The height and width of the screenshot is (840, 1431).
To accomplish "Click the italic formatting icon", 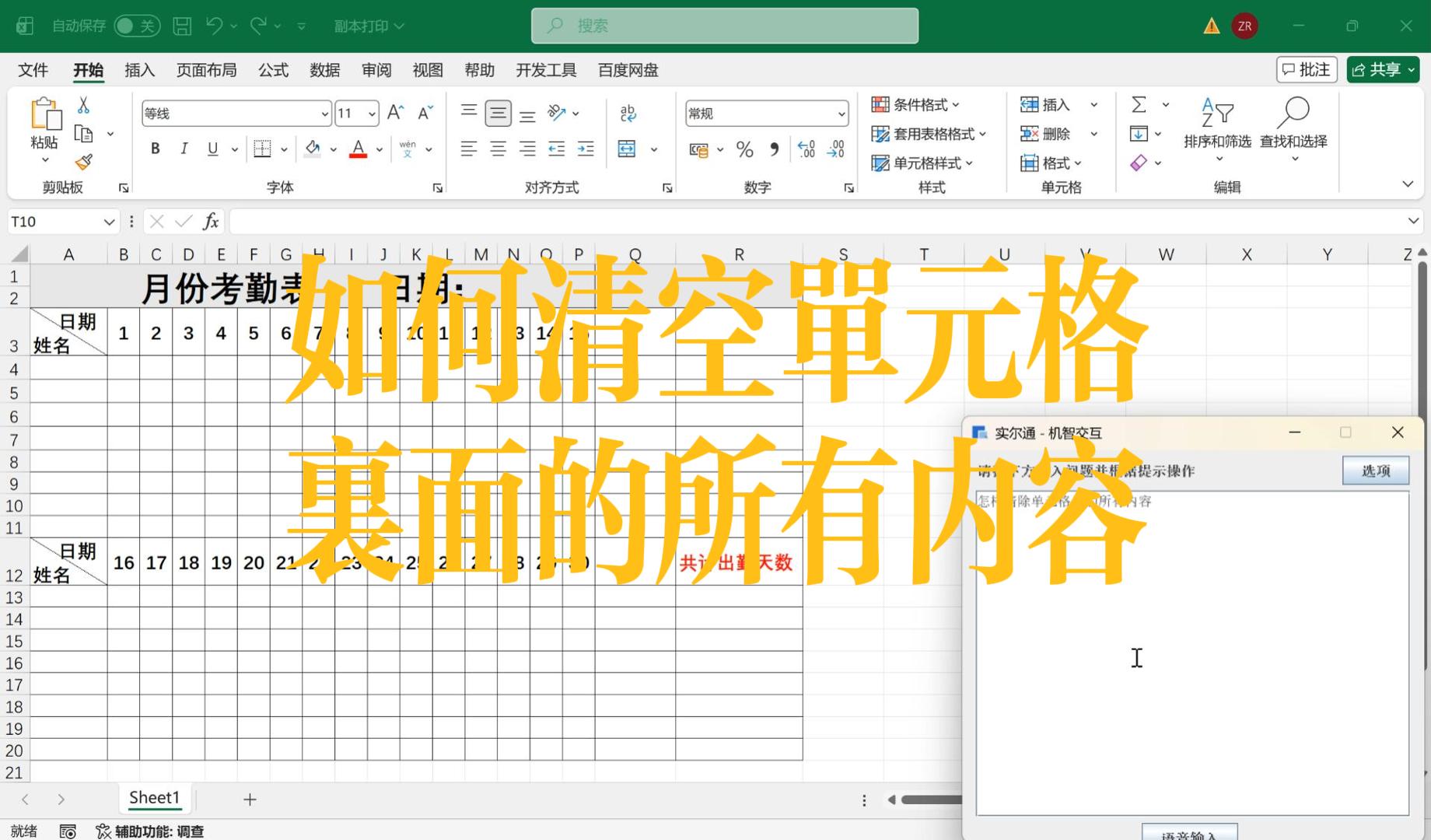I will (x=184, y=149).
